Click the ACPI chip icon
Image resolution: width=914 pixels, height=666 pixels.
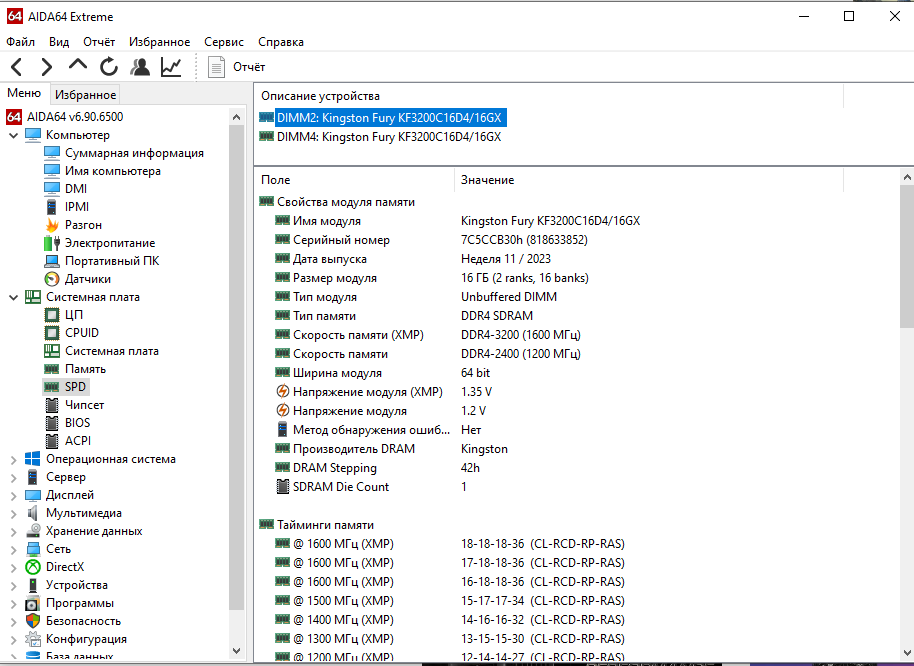pyautogui.click(x=52, y=441)
